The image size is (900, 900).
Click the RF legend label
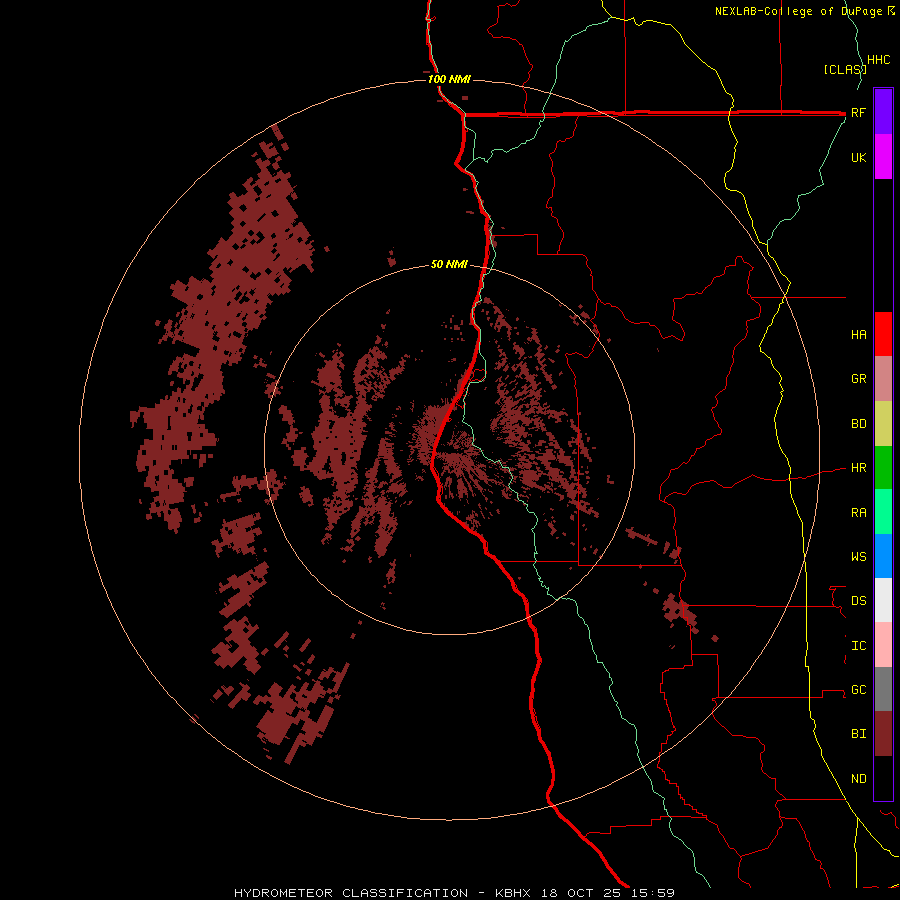858,112
